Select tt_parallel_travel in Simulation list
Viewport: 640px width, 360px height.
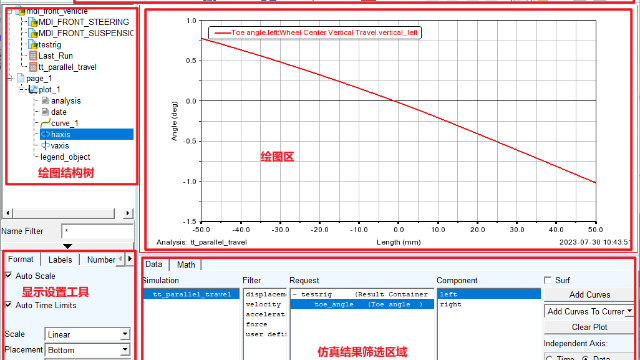pos(191,294)
